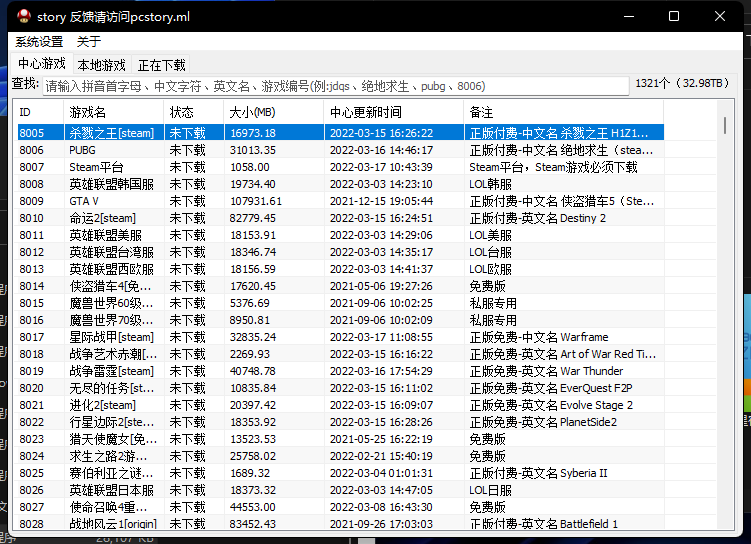This screenshot has height=544, width=751.
Task: Sort by the ID column header
Action: [x=40, y=113]
